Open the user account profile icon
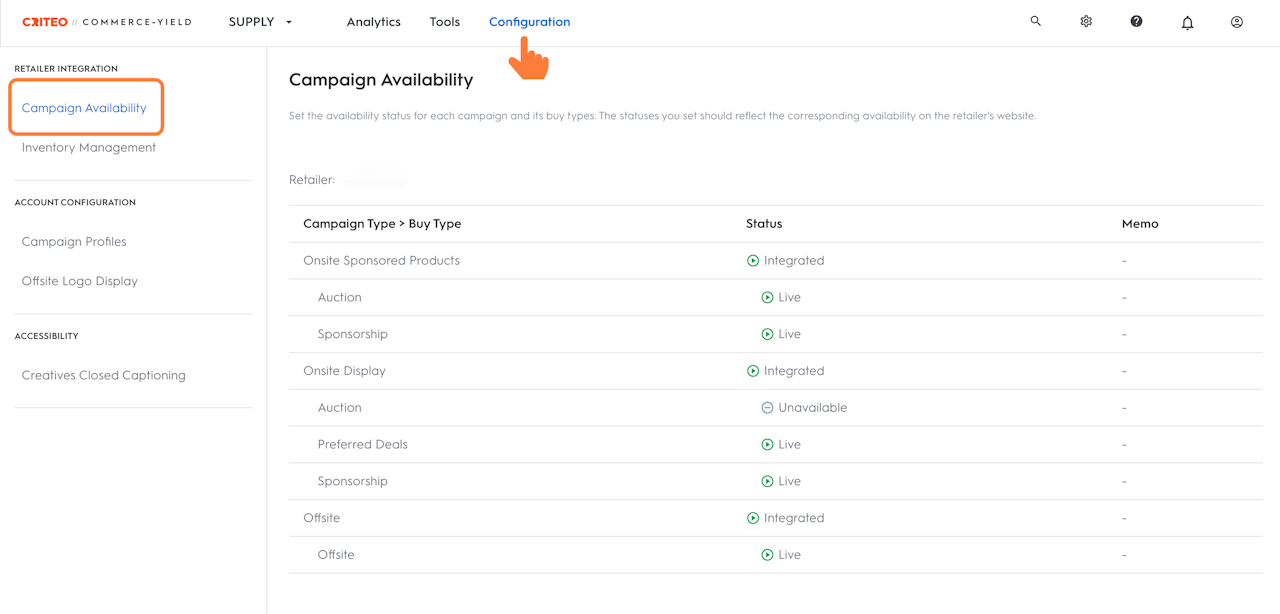The height and width of the screenshot is (614, 1280). [x=1237, y=21]
